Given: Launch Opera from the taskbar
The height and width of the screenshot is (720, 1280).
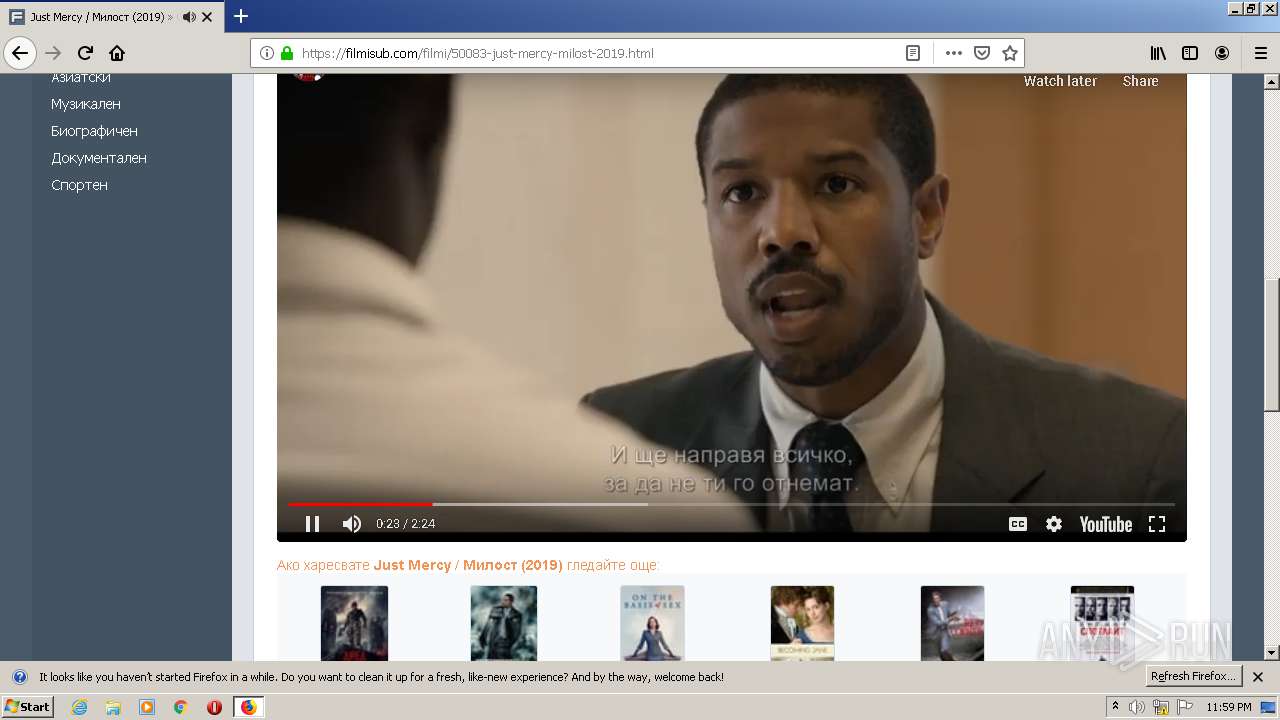Looking at the screenshot, I should click(x=214, y=707).
